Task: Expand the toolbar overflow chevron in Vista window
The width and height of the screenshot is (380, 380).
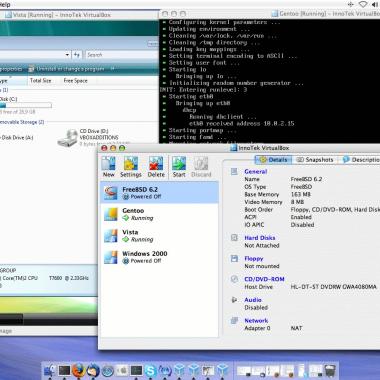Action: 112,69
